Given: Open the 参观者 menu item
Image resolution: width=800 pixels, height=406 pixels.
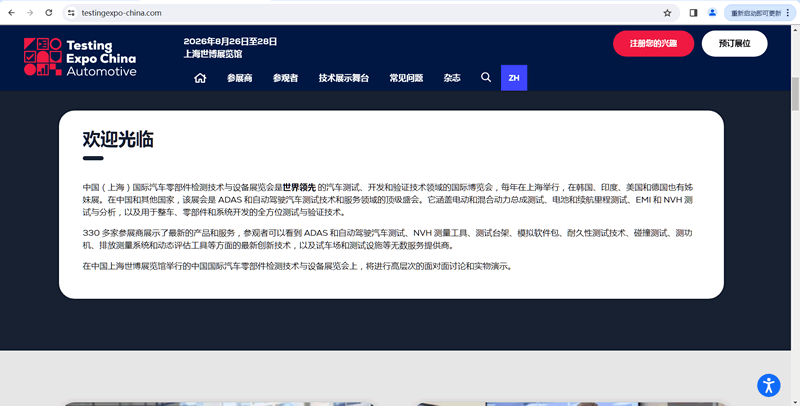Looking at the screenshot, I should pos(285,78).
